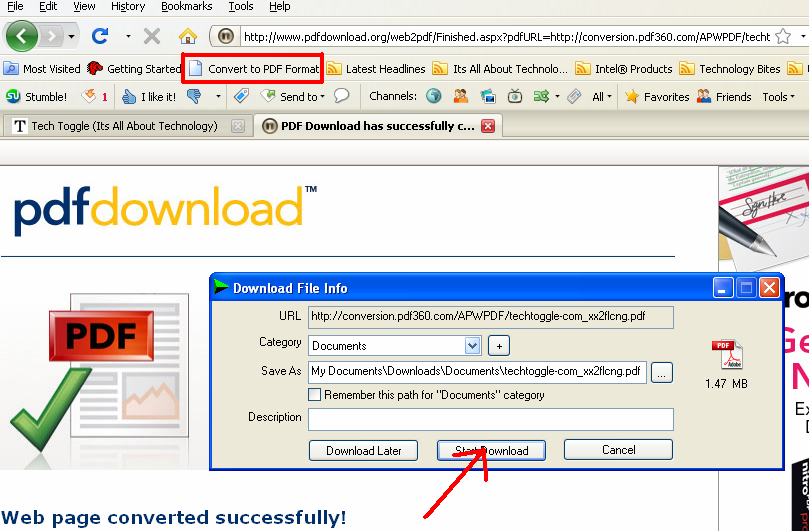Open StumbleUpon Friends

coord(724,96)
